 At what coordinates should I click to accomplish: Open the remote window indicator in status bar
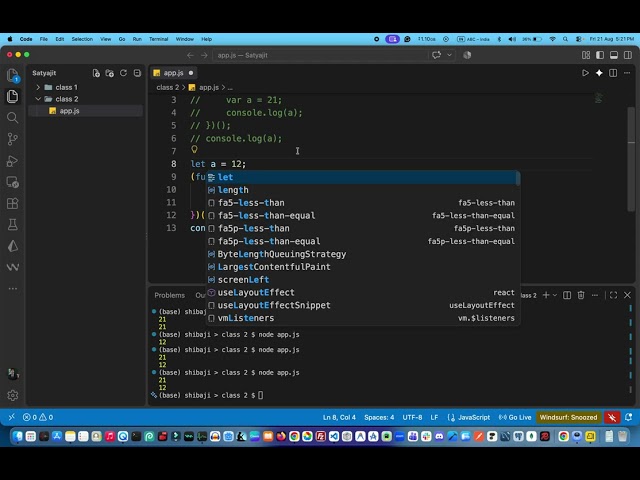coord(11,417)
